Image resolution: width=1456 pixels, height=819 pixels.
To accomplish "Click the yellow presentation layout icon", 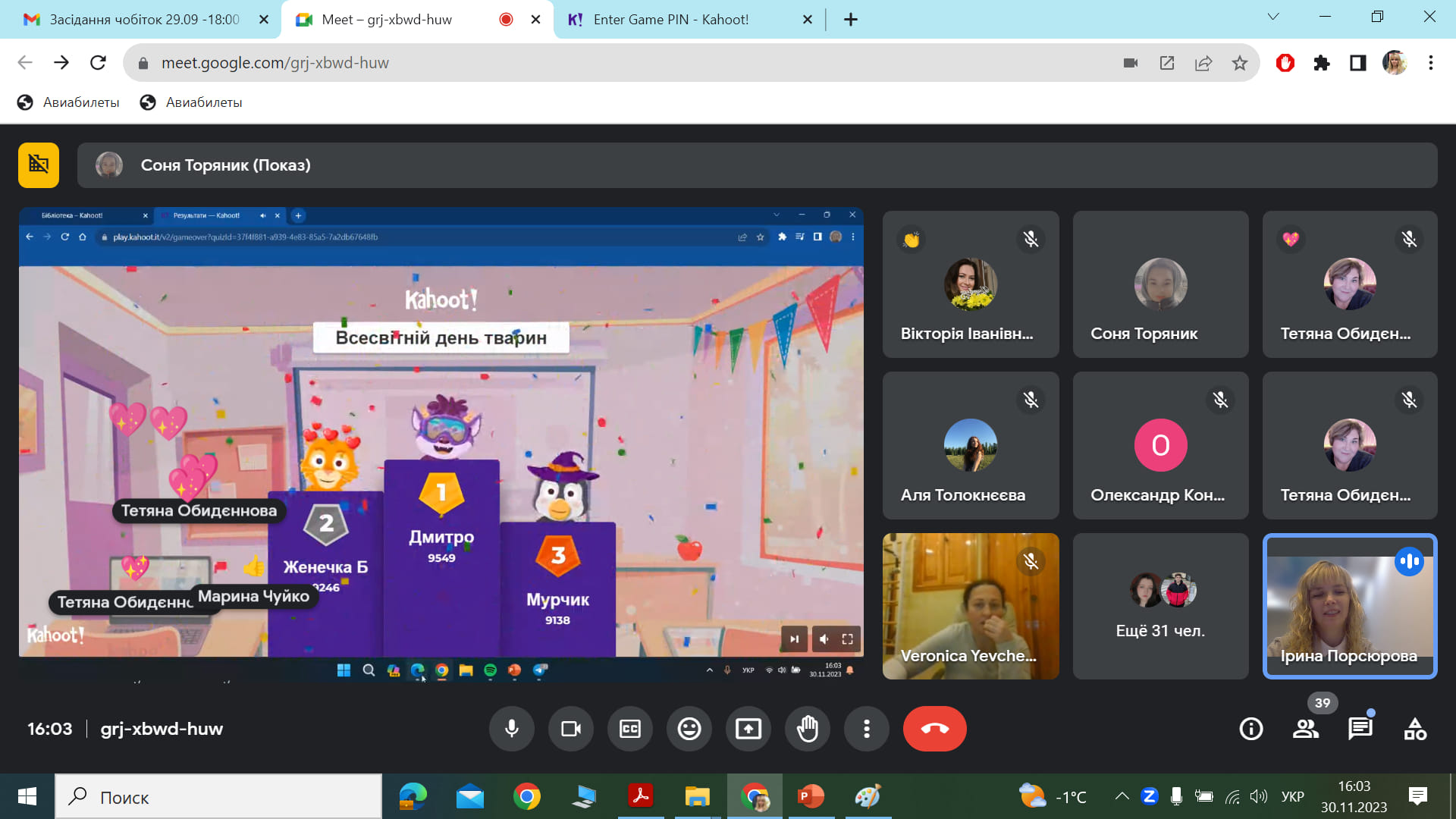I will click(39, 165).
